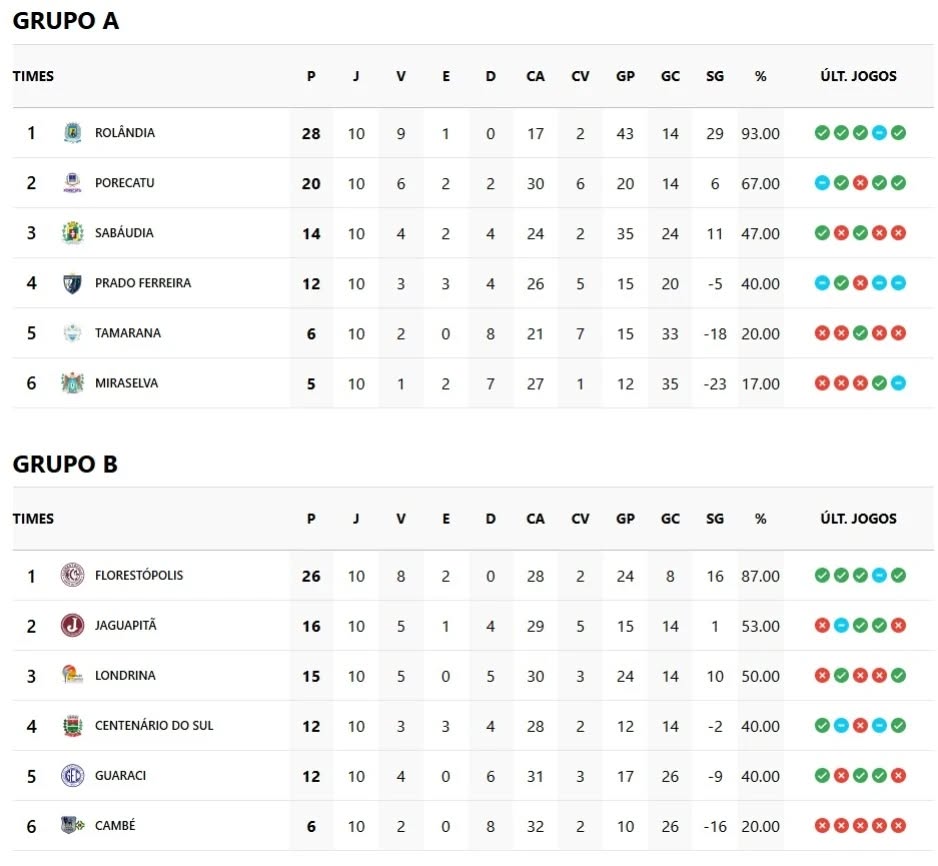938x866 pixels.
Task: Click the Grupo B ÚLT. JOGOS header
Action: coord(858,518)
